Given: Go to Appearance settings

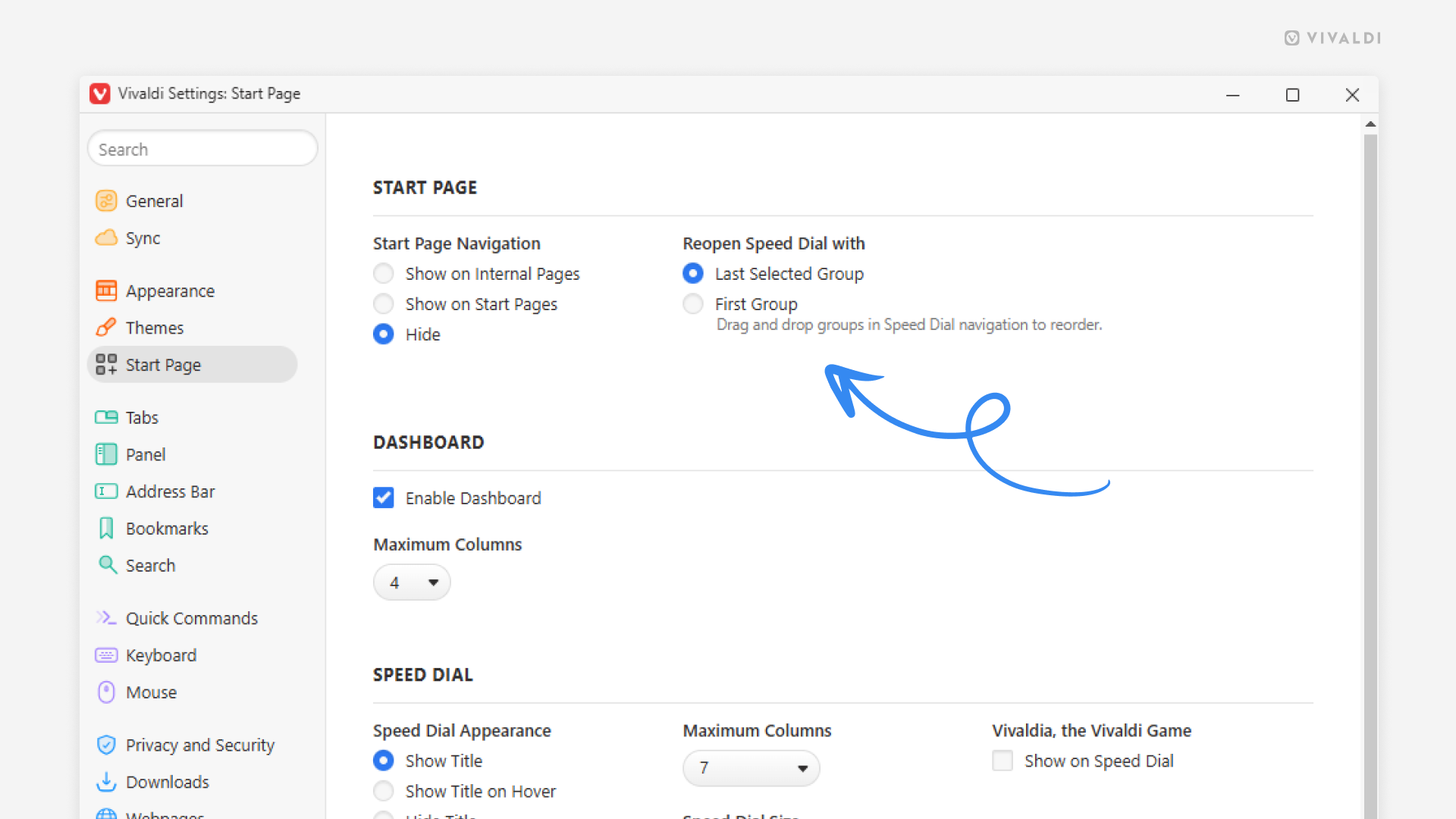Looking at the screenshot, I should coord(192,290).
